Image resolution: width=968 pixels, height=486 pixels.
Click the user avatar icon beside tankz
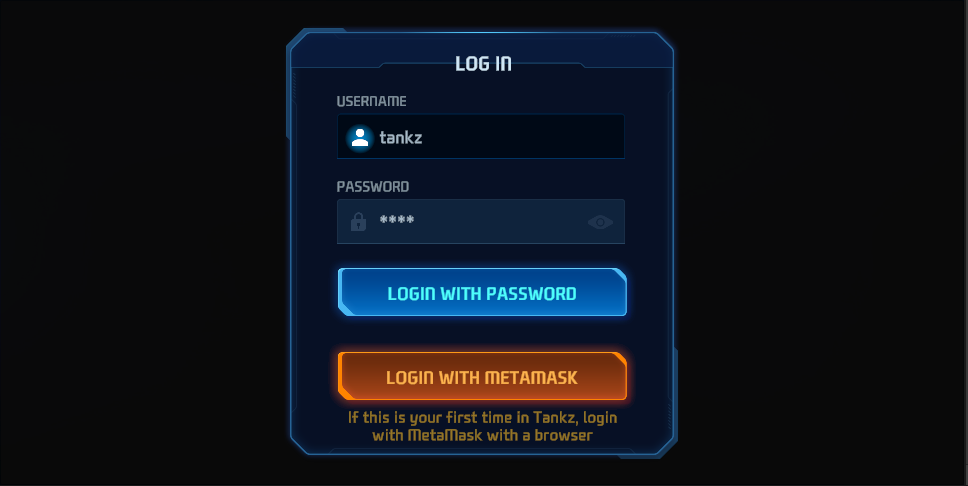click(360, 138)
